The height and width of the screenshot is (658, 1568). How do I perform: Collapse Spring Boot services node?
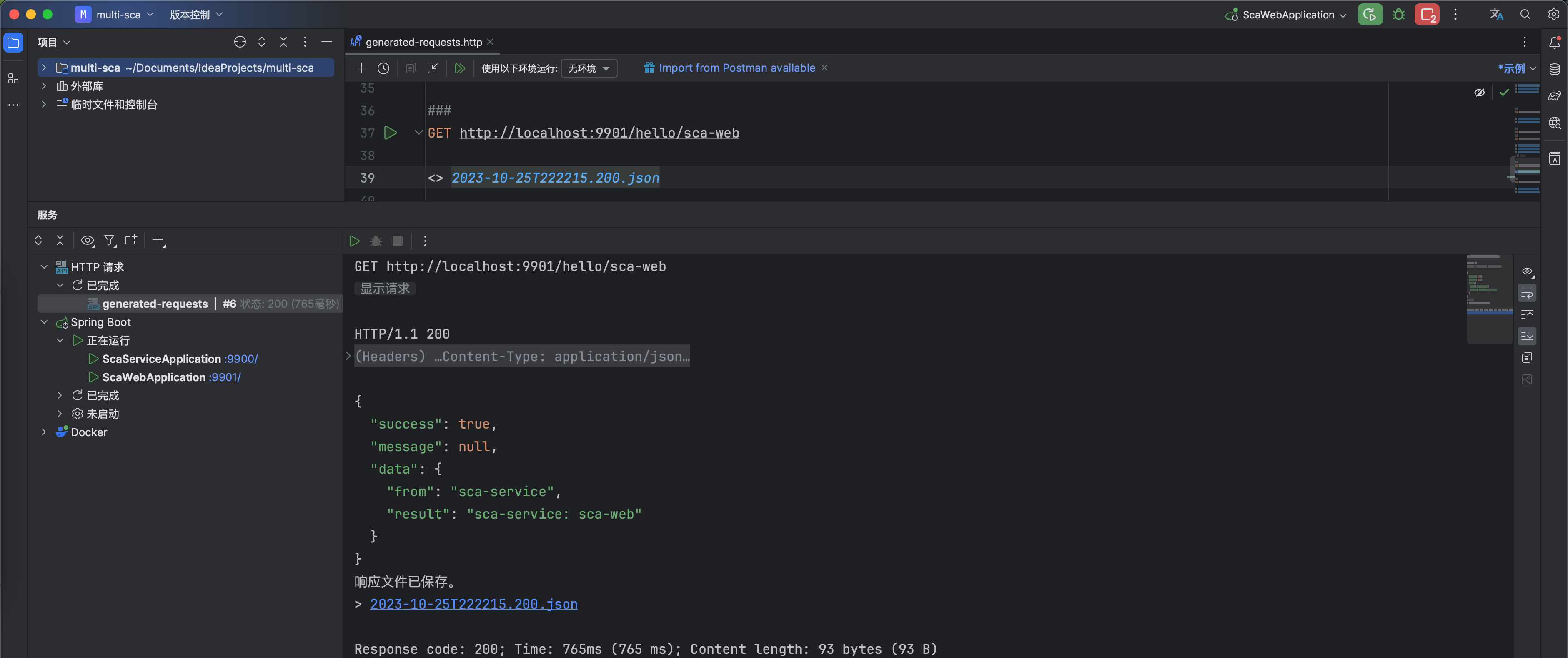point(44,322)
